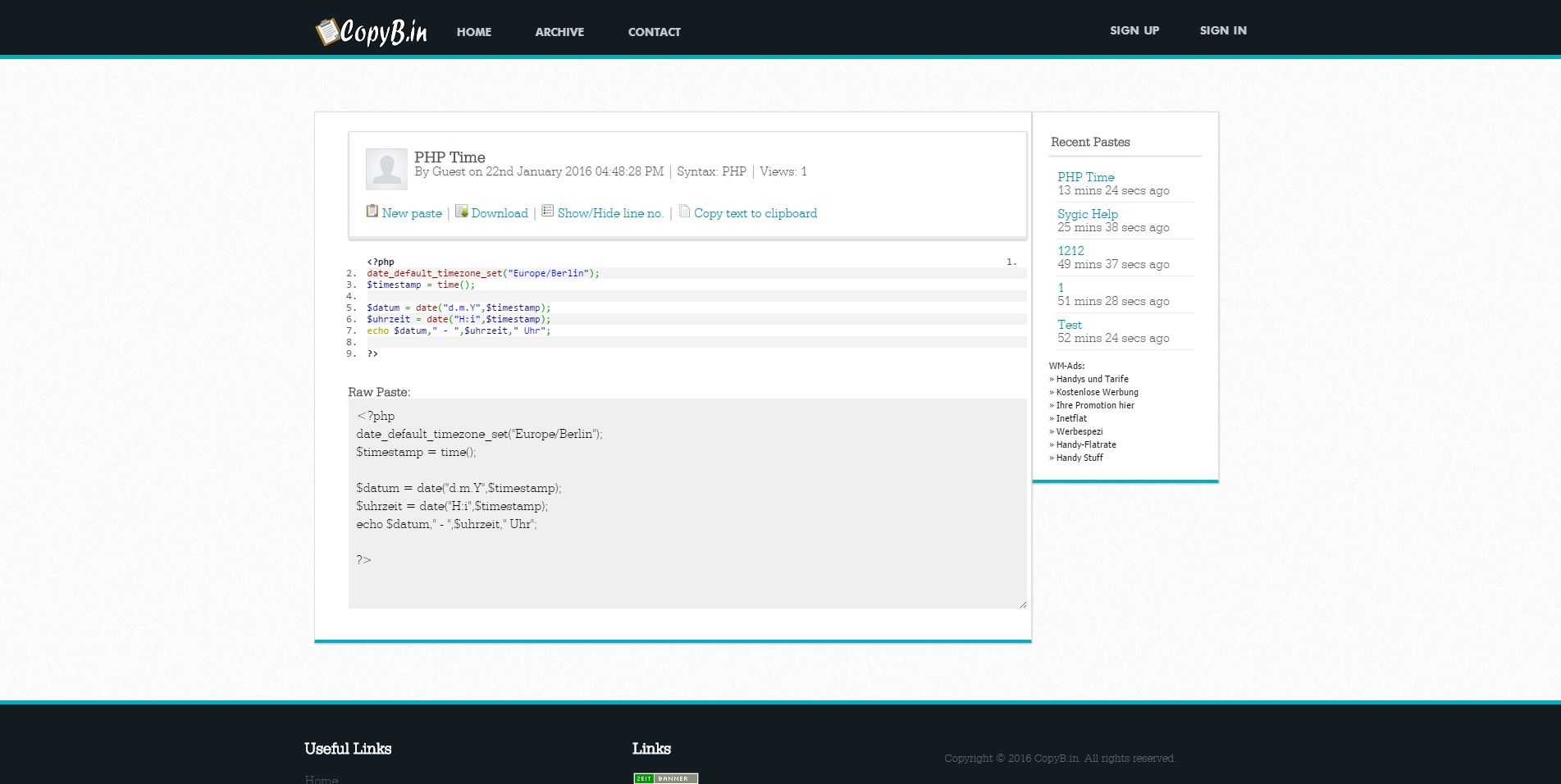1561x784 pixels.
Task: Click the copy-to-clipboard page icon
Action: pos(684,212)
